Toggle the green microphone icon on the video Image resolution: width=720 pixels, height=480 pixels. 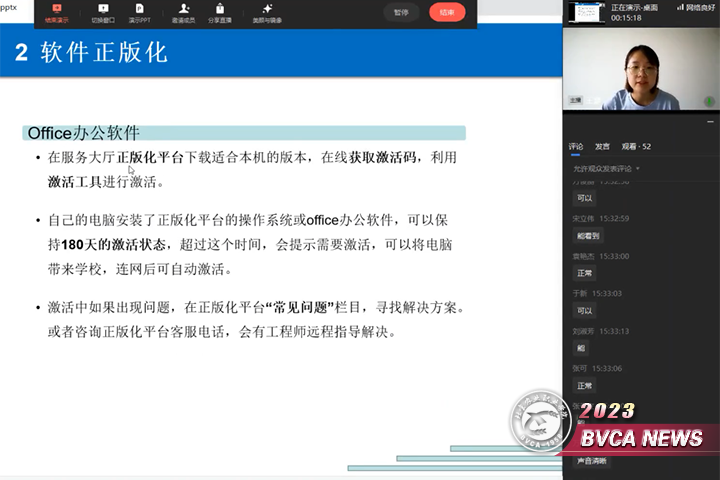pyautogui.click(x=709, y=100)
